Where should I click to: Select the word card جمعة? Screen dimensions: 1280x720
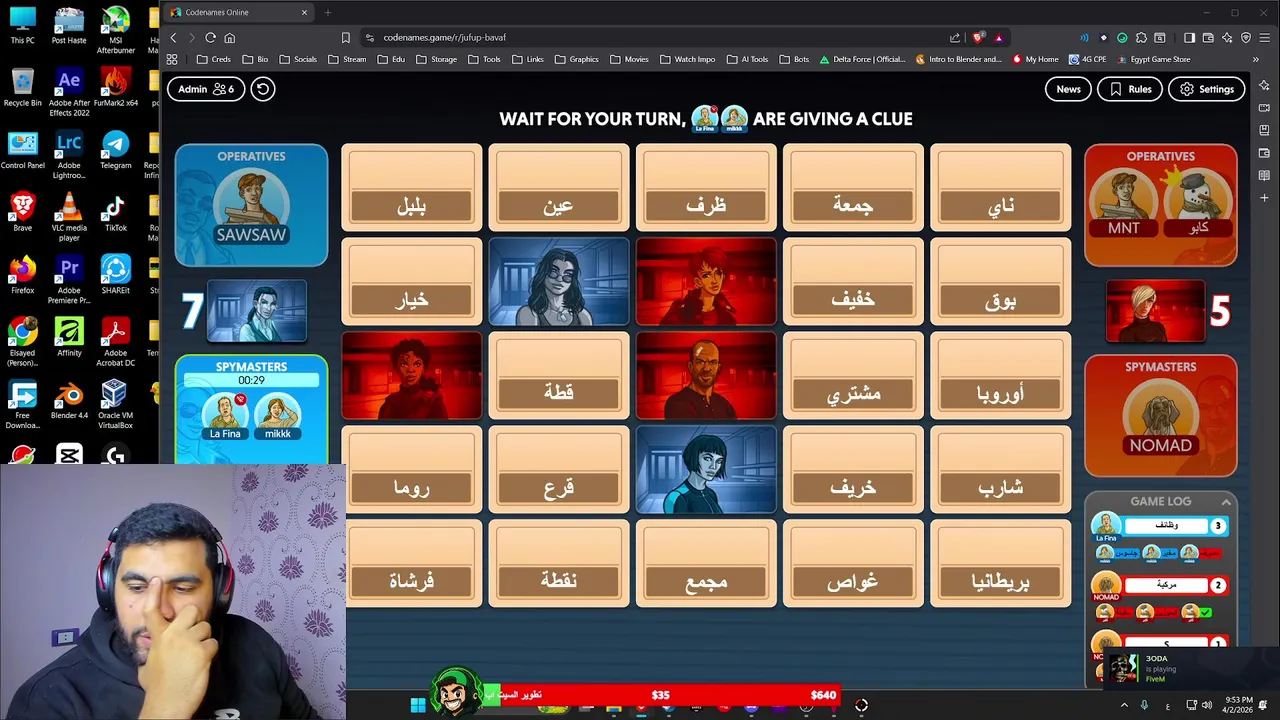click(x=853, y=187)
